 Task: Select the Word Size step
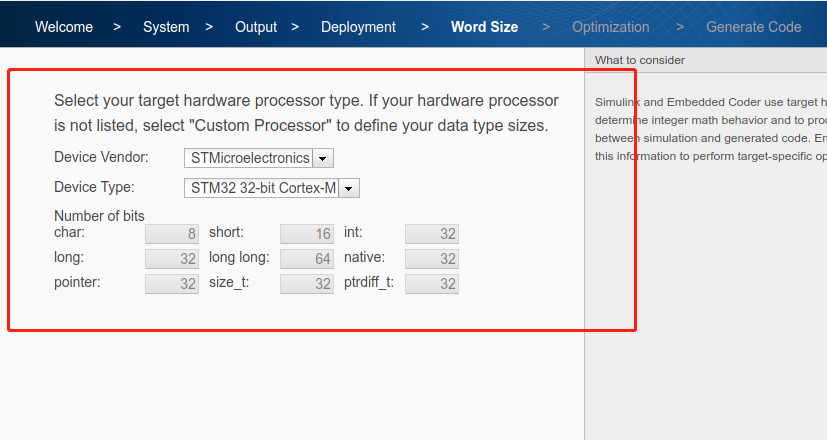coord(484,27)
